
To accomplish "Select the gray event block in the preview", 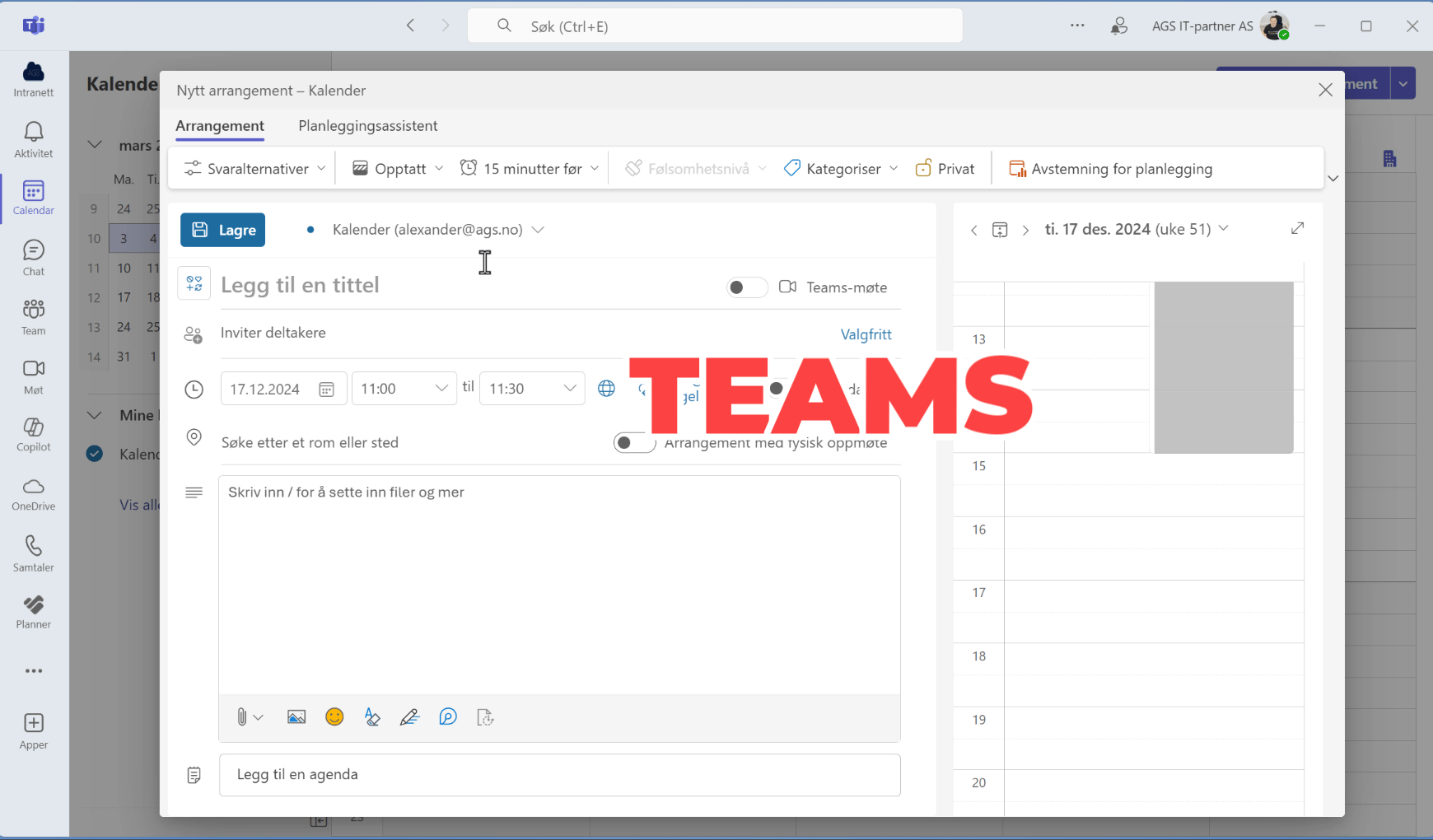I will [1224, 367].
